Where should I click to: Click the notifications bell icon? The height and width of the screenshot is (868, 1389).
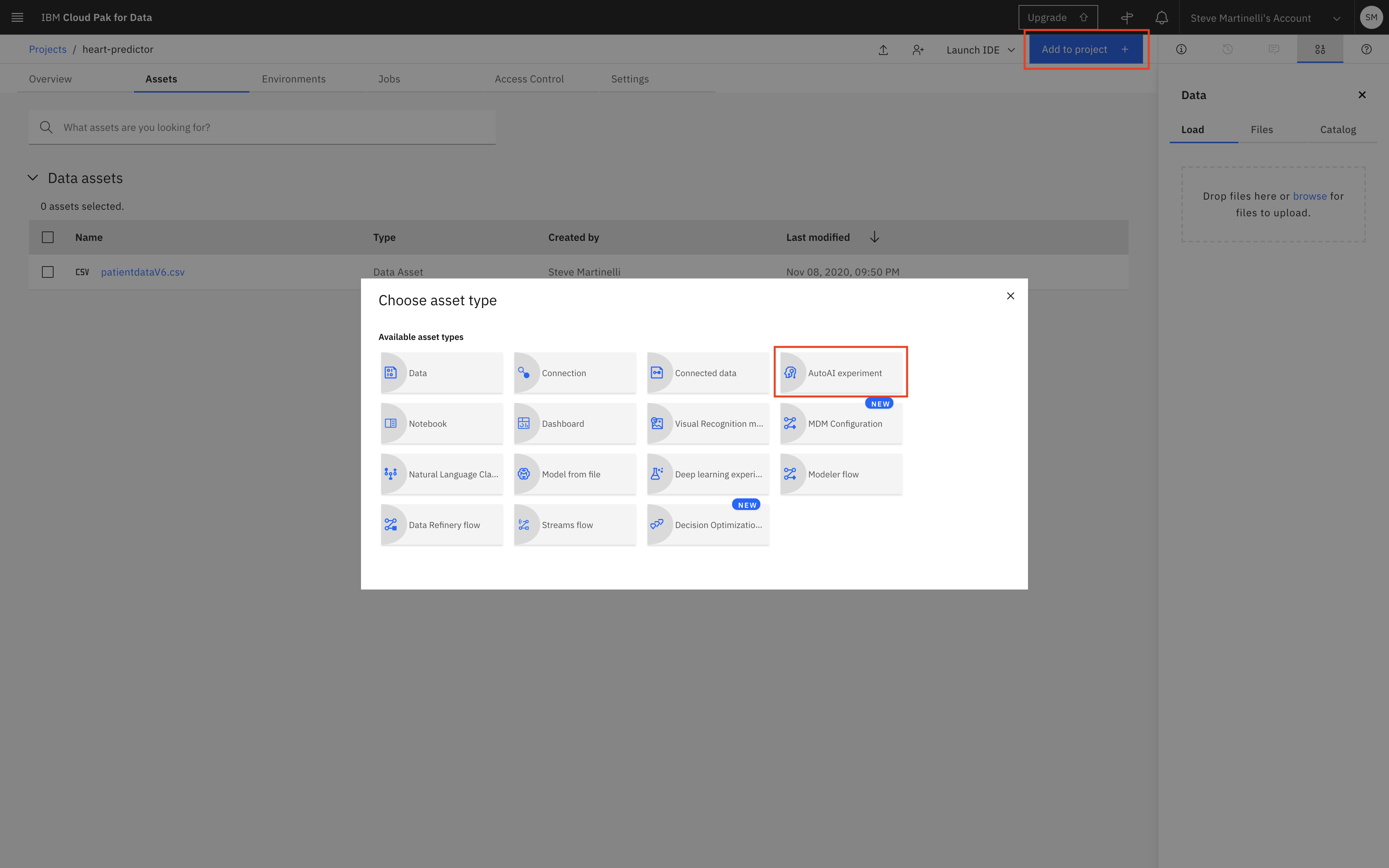1161,18
